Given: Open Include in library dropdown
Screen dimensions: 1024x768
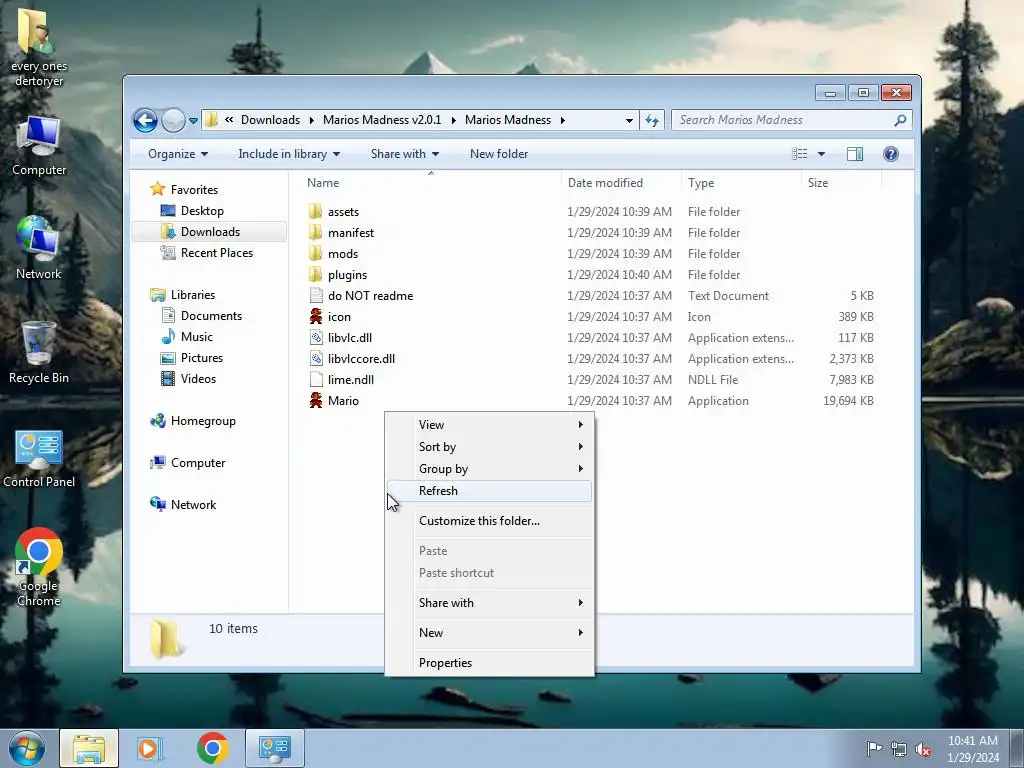Looking at the screenshot, I should (289, 154).
